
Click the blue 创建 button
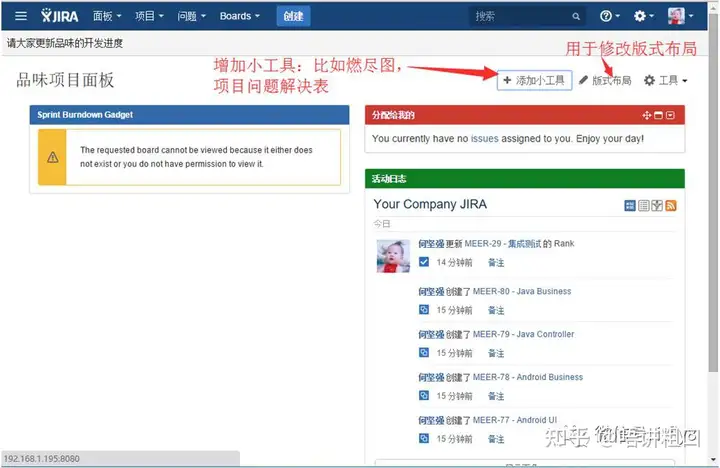click(x=293, y=16)
